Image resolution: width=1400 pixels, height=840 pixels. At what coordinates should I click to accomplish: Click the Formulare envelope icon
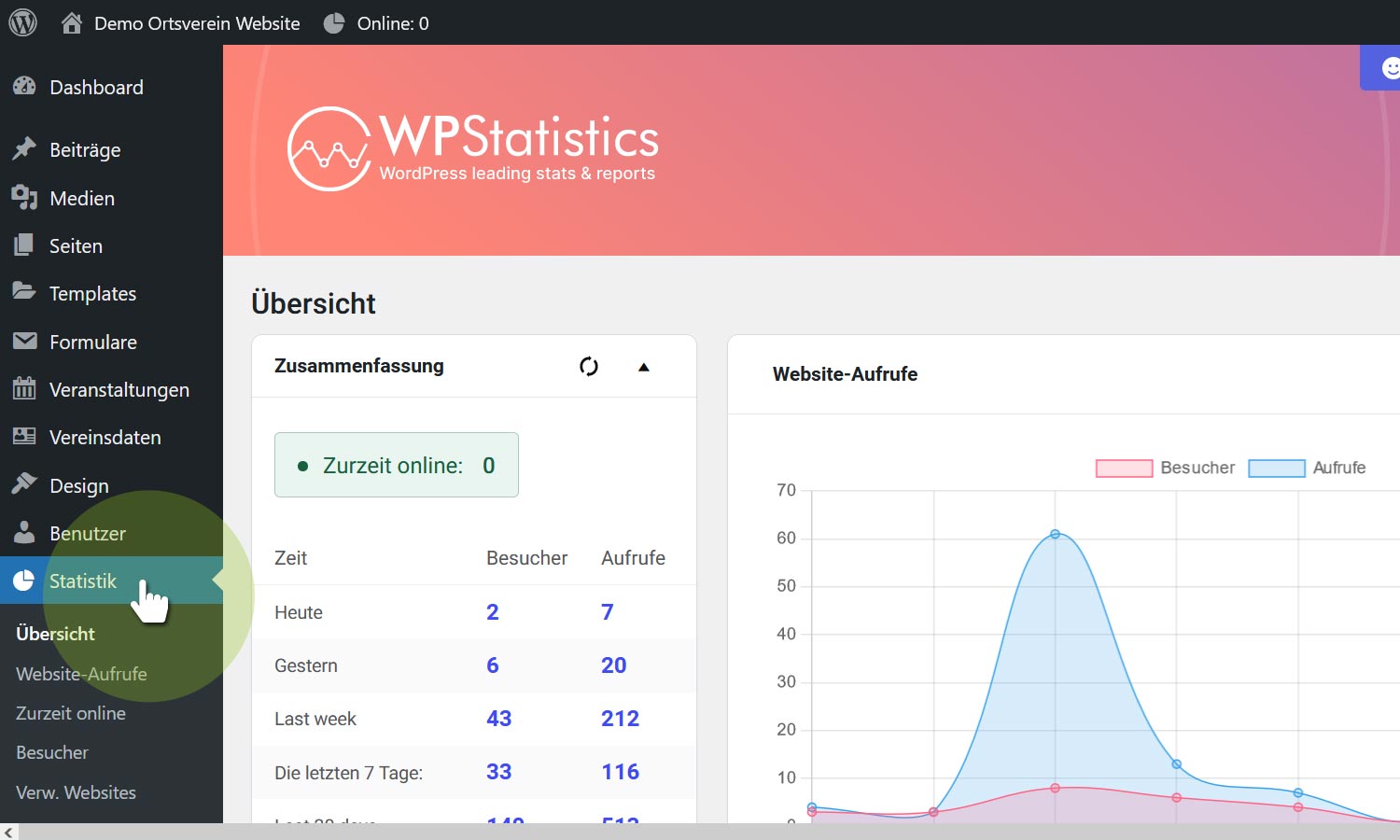pos(24,342)
